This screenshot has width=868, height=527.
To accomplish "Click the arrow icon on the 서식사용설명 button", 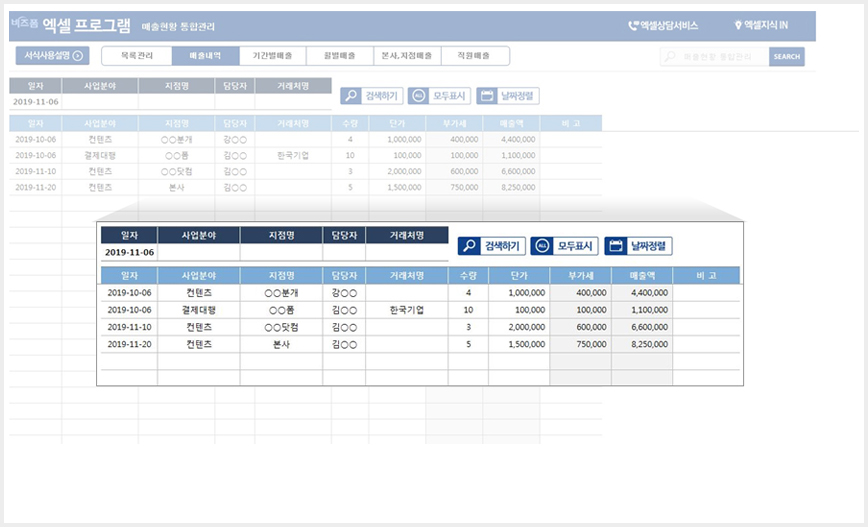I will (78, 55).
